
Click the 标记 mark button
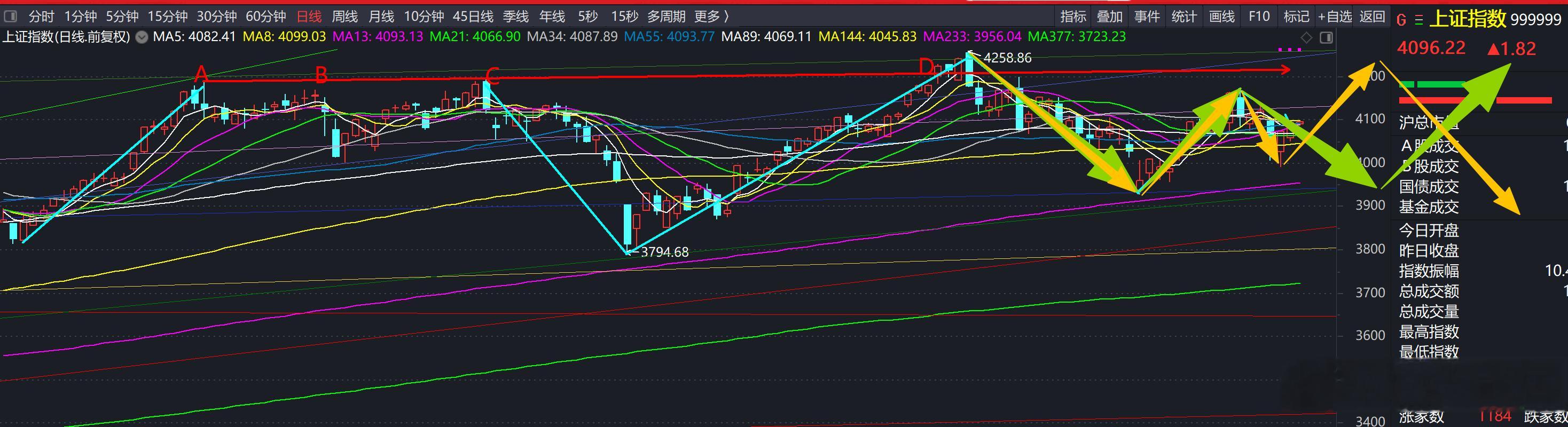tap(1296, 17)
